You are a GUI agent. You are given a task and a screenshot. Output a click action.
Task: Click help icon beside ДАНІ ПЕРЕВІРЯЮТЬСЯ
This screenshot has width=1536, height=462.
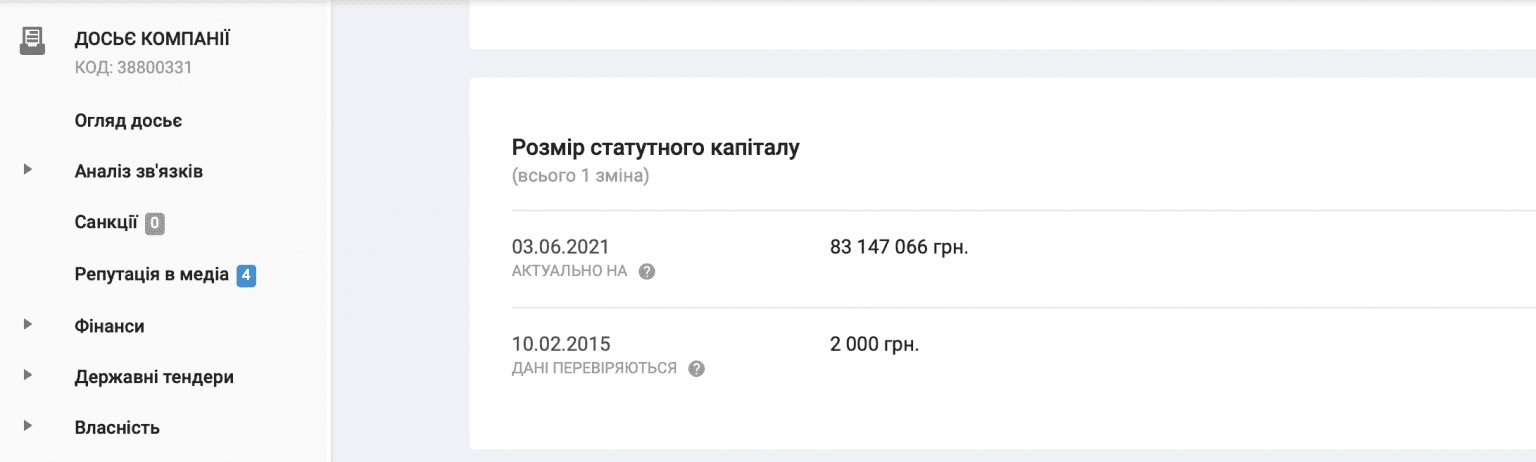[x=697, y=369]
